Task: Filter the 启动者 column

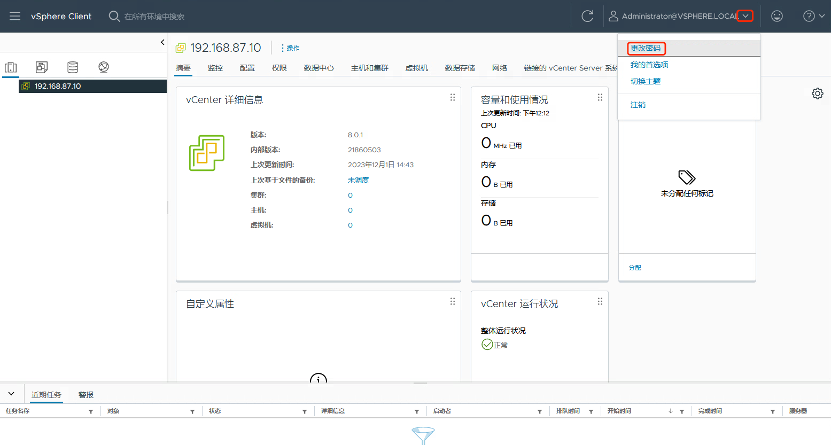Action: click(x=540, y=412)
